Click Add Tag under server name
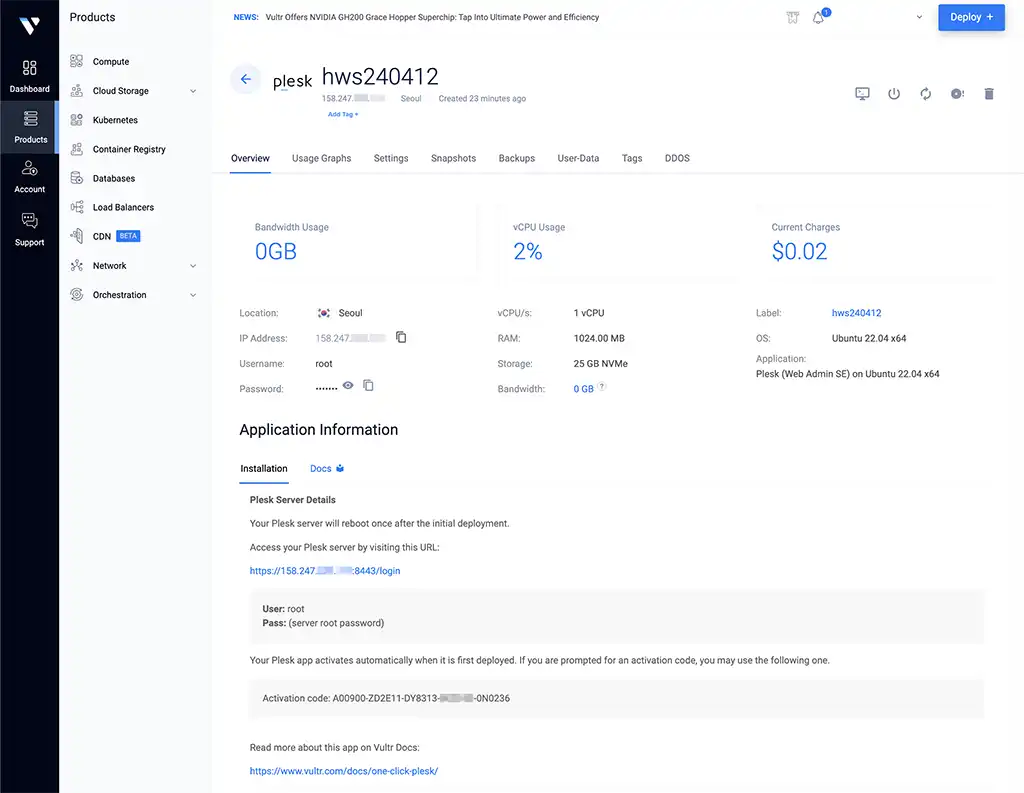This screenshot has width=1024, height=793. point(343,114)
